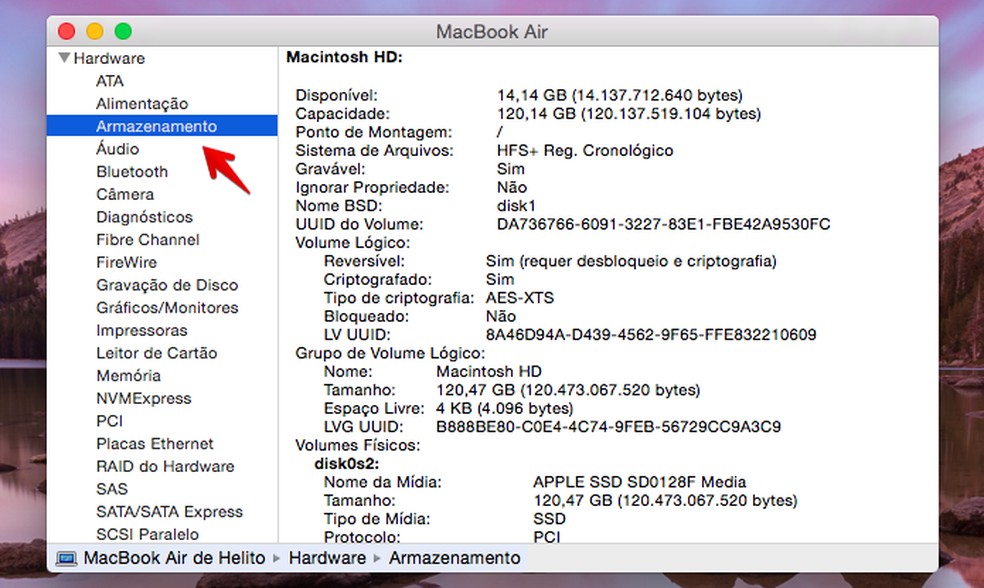This screenshot has width=984, height=588.
Task: Click the 'Volume Lógico:' label
Action: 353,243
